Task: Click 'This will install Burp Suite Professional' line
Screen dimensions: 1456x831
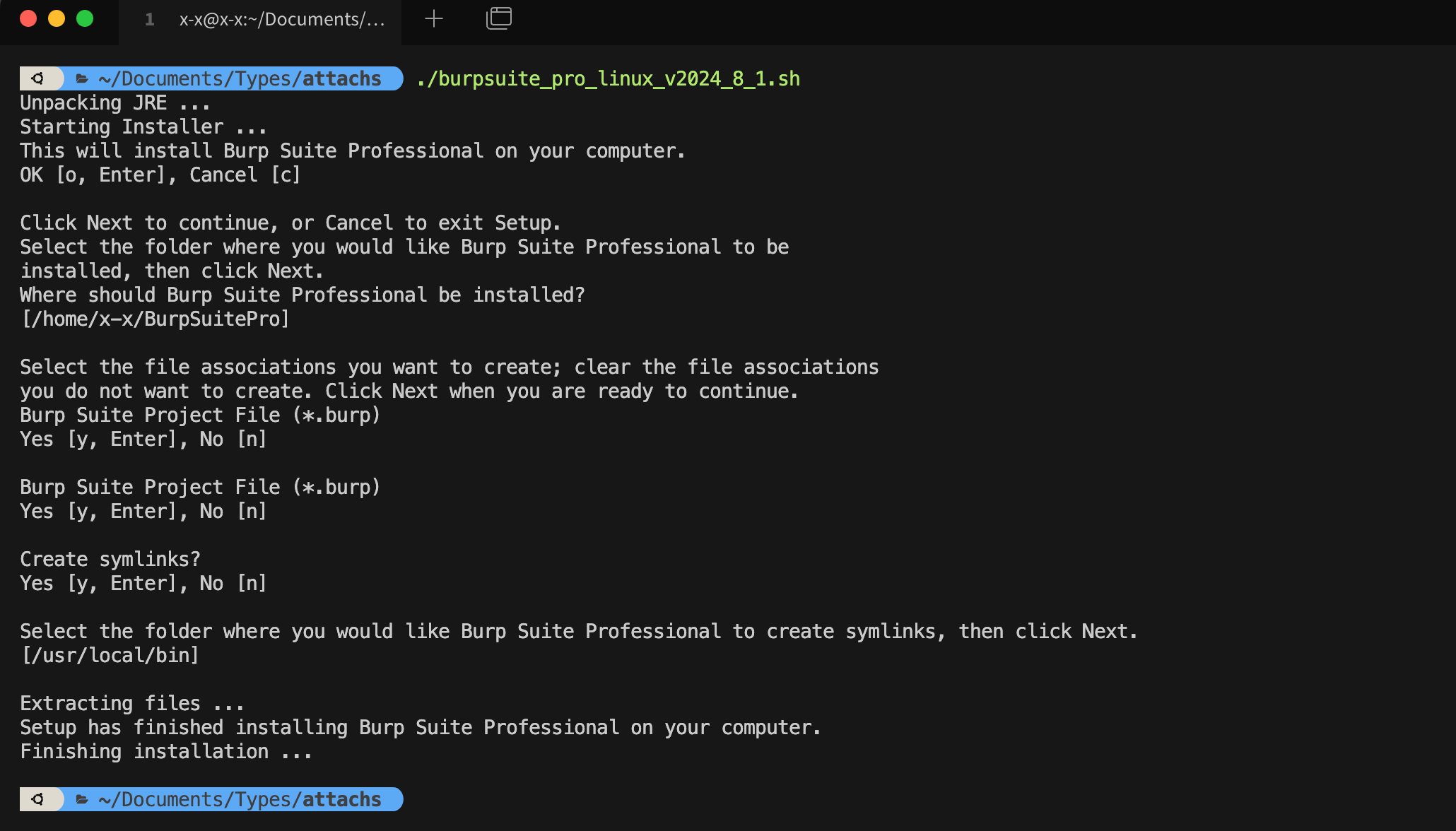Action: coord(353,151)
